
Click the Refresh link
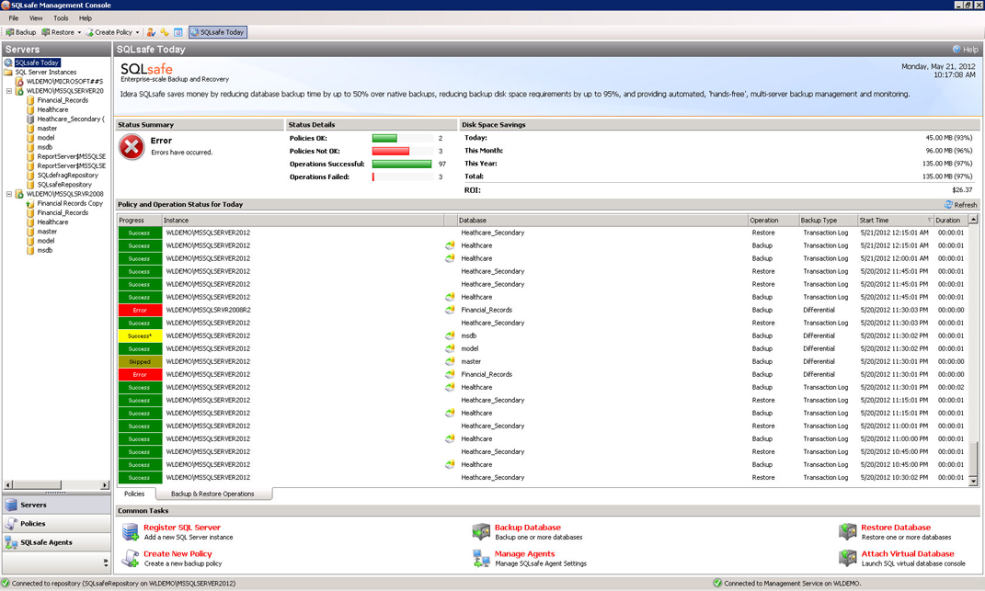[x=961, y=205]
